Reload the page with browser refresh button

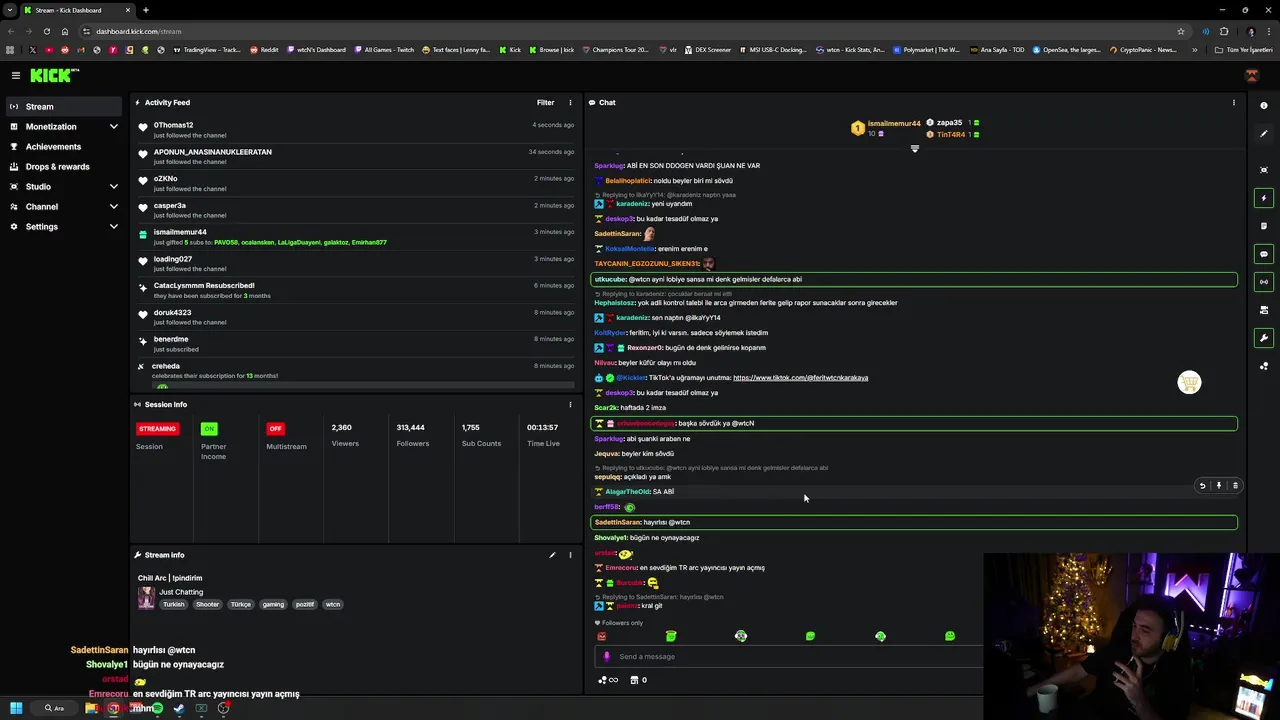click(46, 31)
